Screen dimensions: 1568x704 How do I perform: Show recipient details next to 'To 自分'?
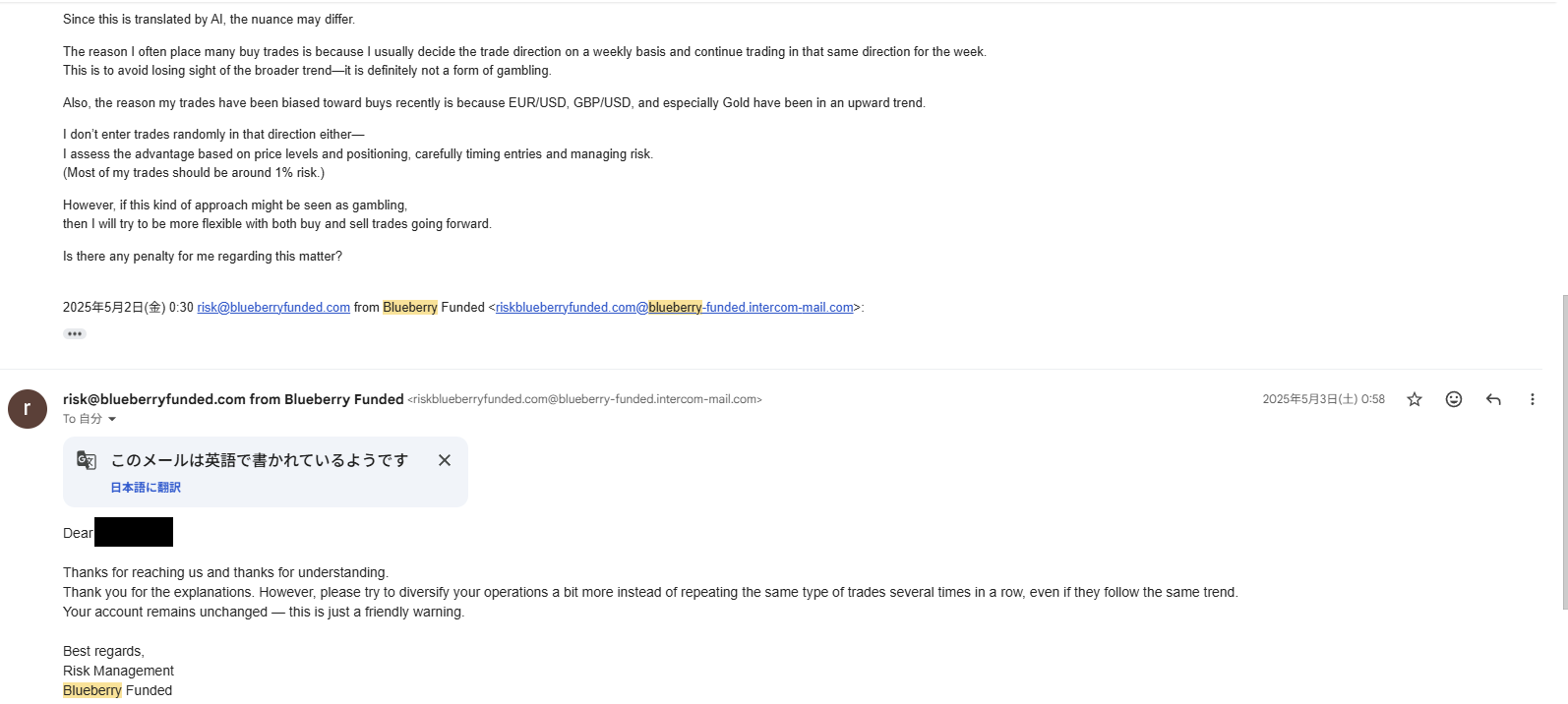click(112, 420)
